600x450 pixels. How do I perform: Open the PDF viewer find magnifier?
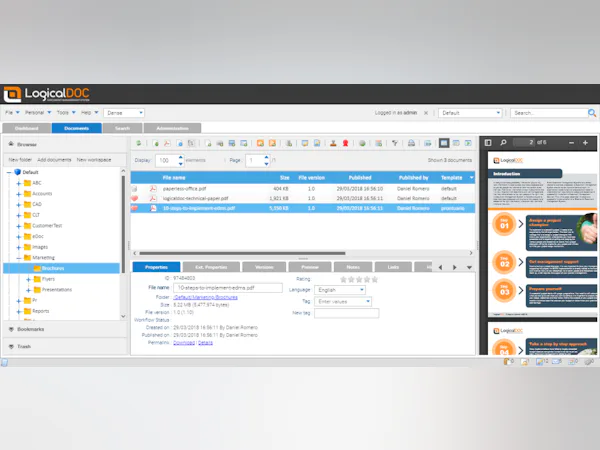point(504,143)
